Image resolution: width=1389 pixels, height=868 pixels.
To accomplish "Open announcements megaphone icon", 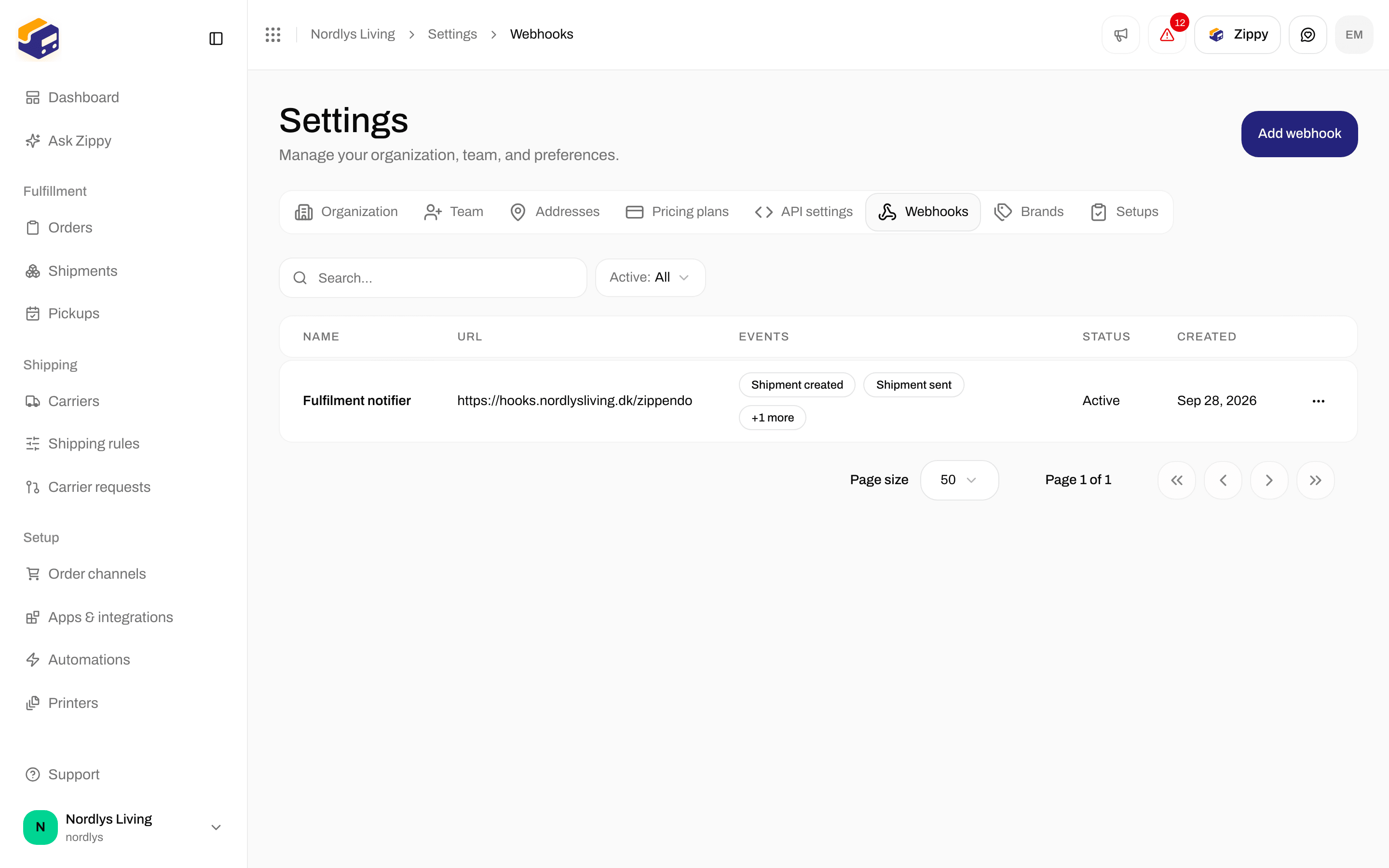I will tap(1120, 34).
